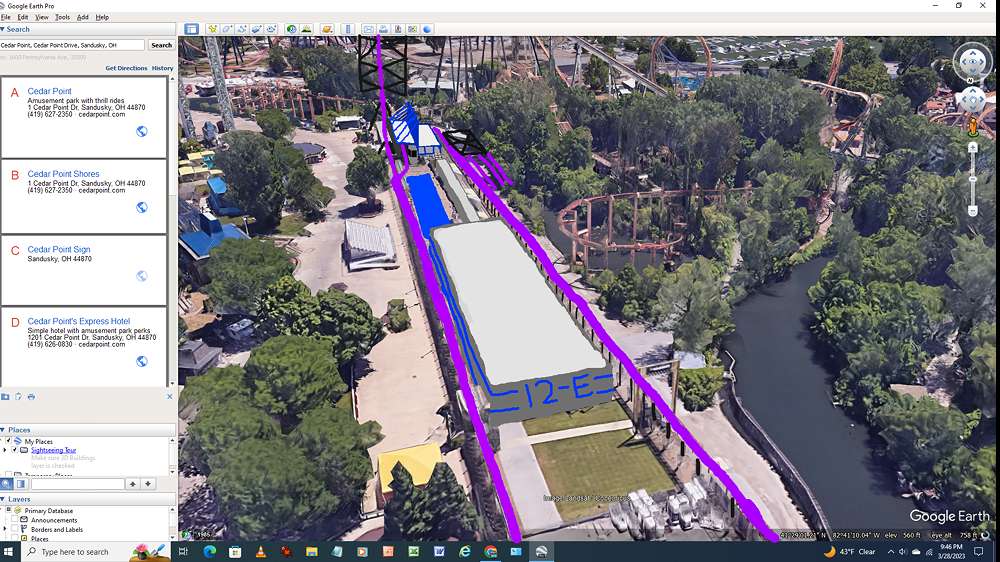Copy search results to clipboard icon
The height and width of the screenshot is (562, 1000).
[18, 397]
